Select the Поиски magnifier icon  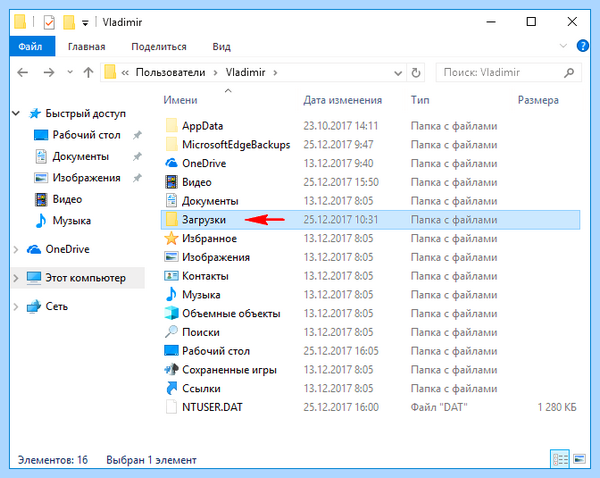[171, 331]
